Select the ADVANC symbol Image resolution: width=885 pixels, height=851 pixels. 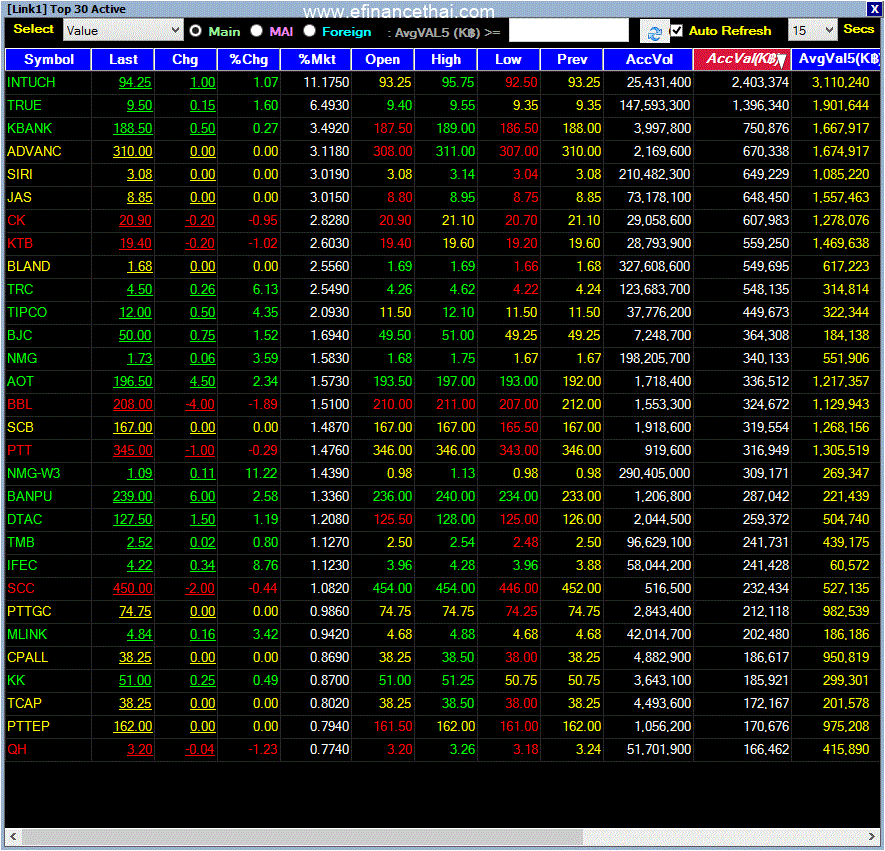pos(34,152)
